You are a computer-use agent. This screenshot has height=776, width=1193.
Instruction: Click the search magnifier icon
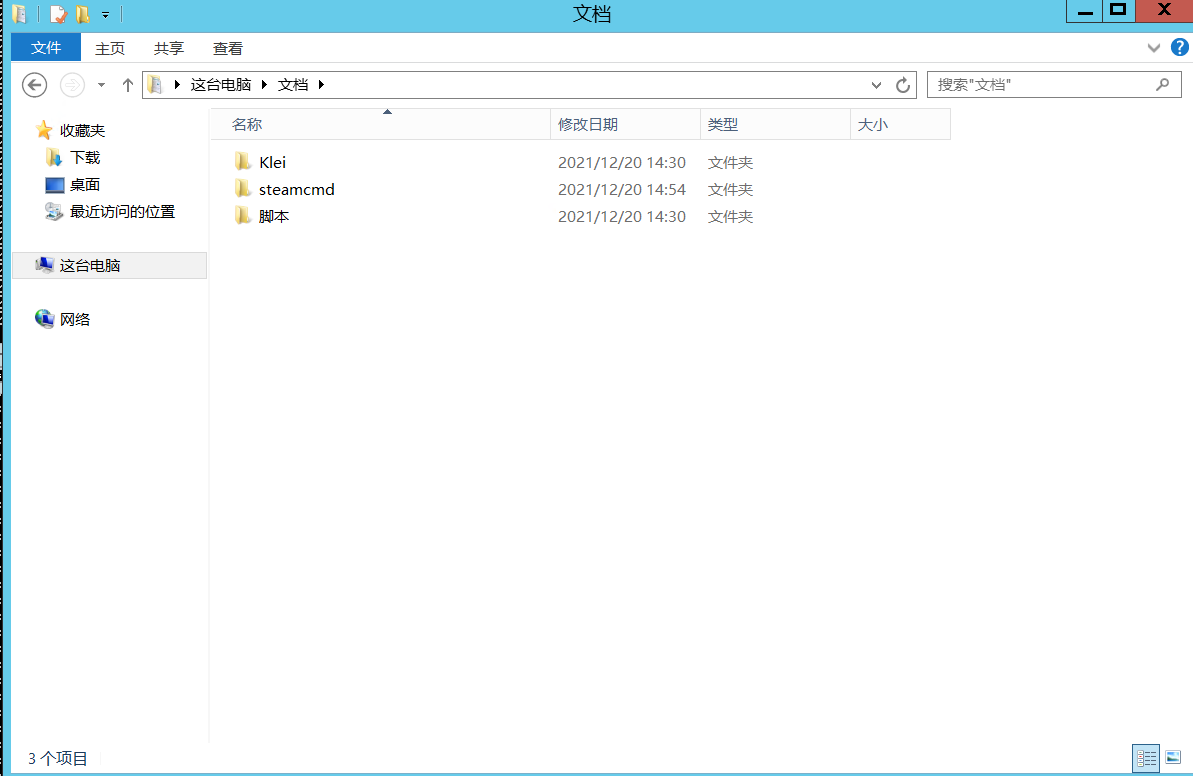tap(1162, 85)
